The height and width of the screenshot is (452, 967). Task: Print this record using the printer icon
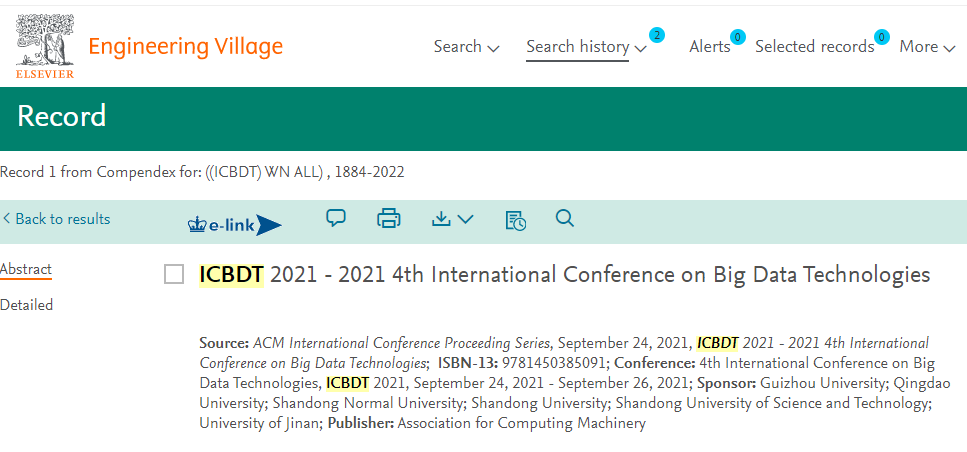tap(389, 218)
